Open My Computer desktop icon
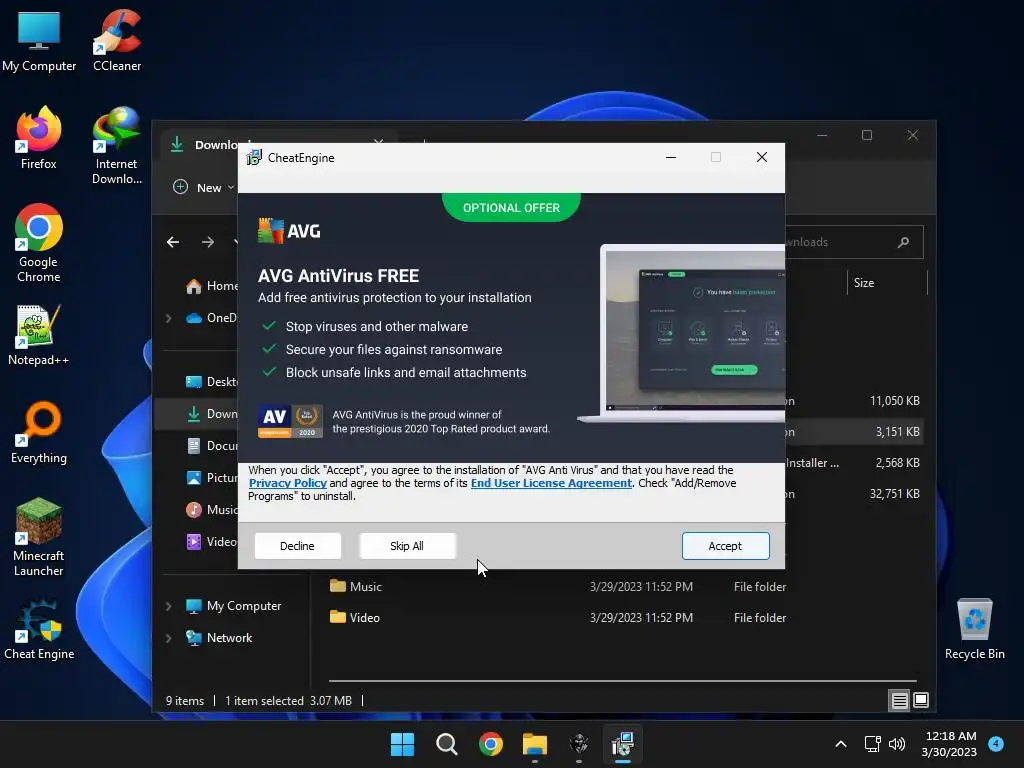The width and height of the screenshot is (1024, 768). coord(39,41)
